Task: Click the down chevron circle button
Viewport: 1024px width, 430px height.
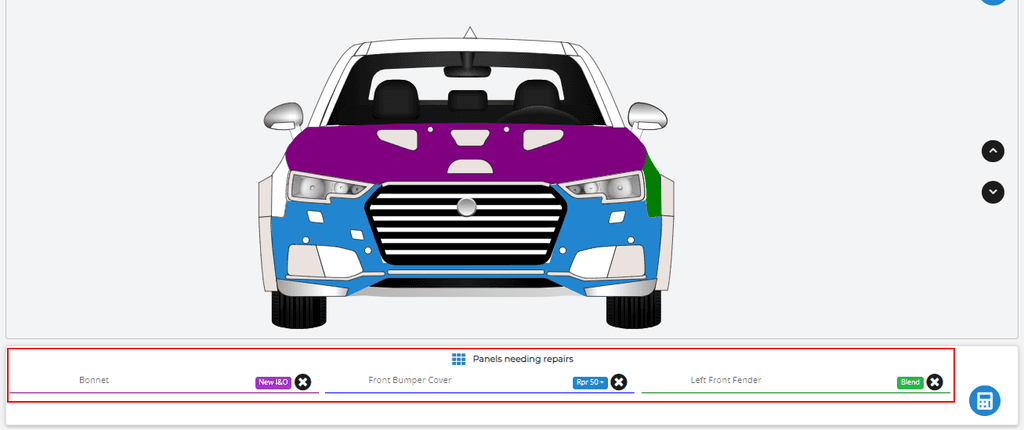Action: coord(992,190)
